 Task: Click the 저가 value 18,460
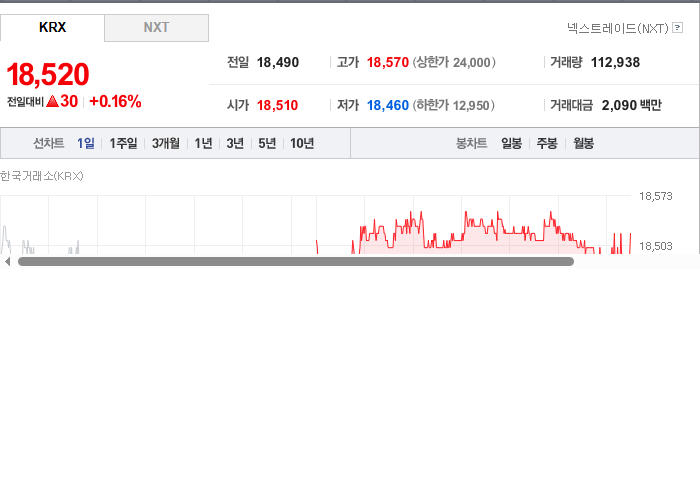pyautogui.click(x=388, y=105)
